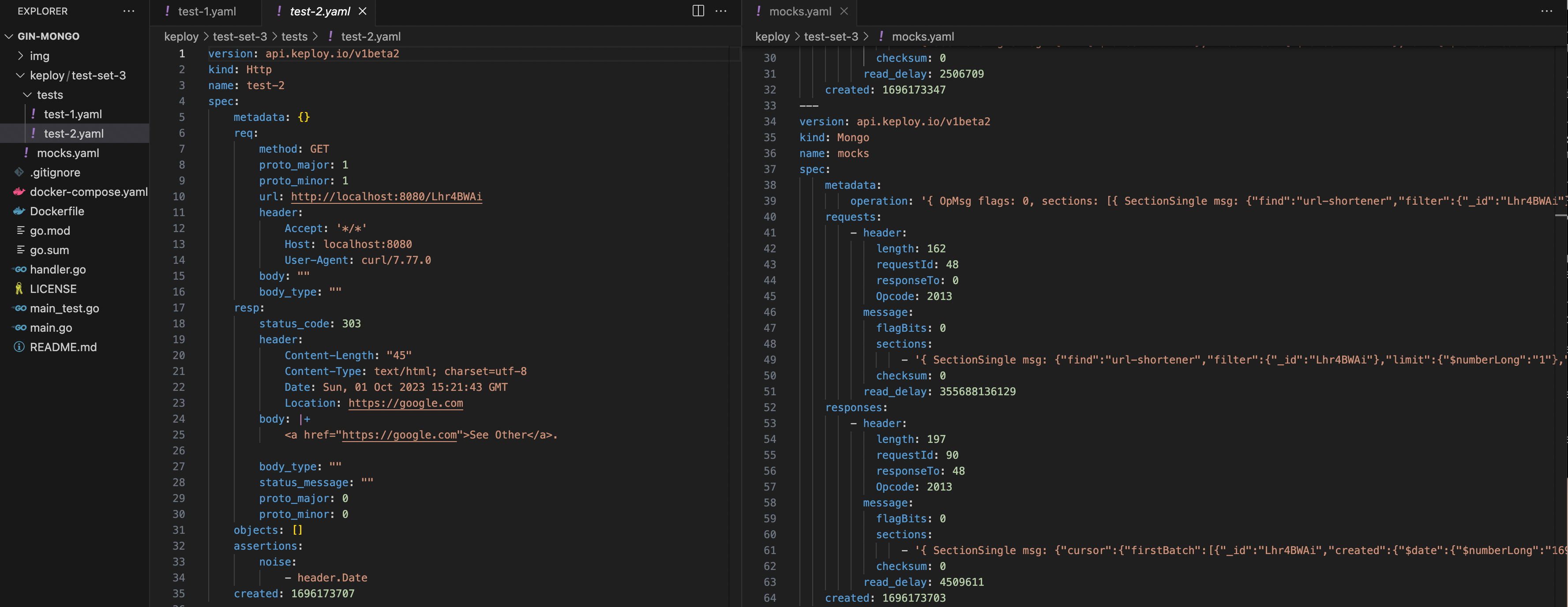Click the info icon beside README.md
This screenshot has height=607, width=1568.
[19, 347]
